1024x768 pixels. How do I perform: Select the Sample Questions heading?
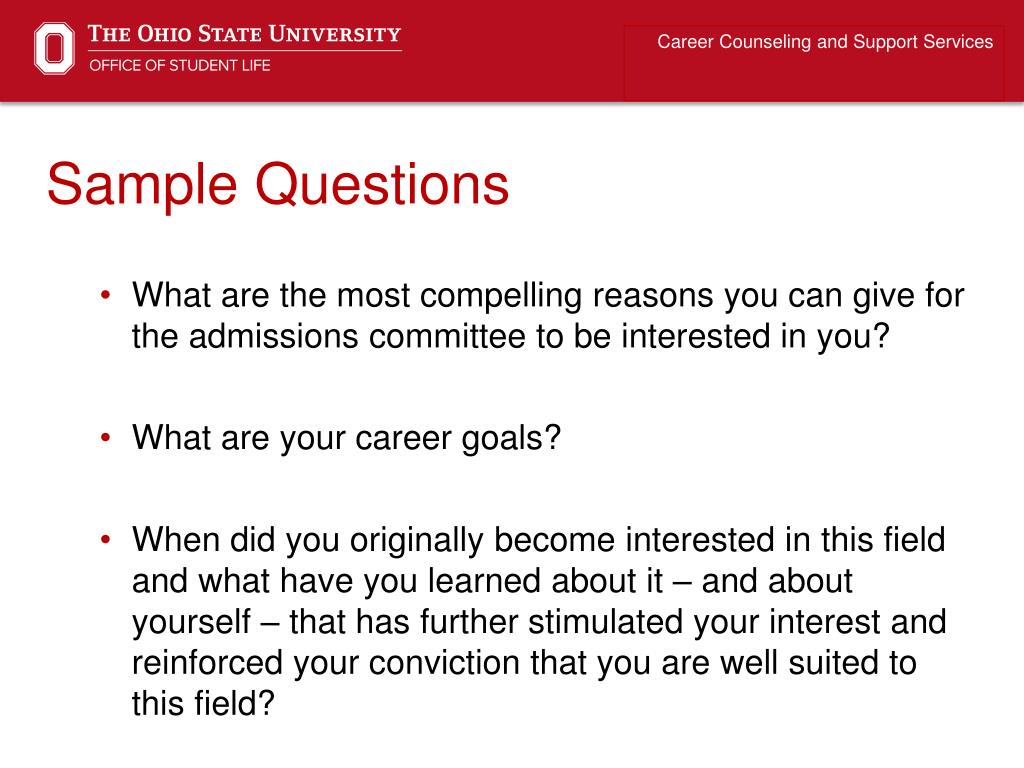coord(278,185)
